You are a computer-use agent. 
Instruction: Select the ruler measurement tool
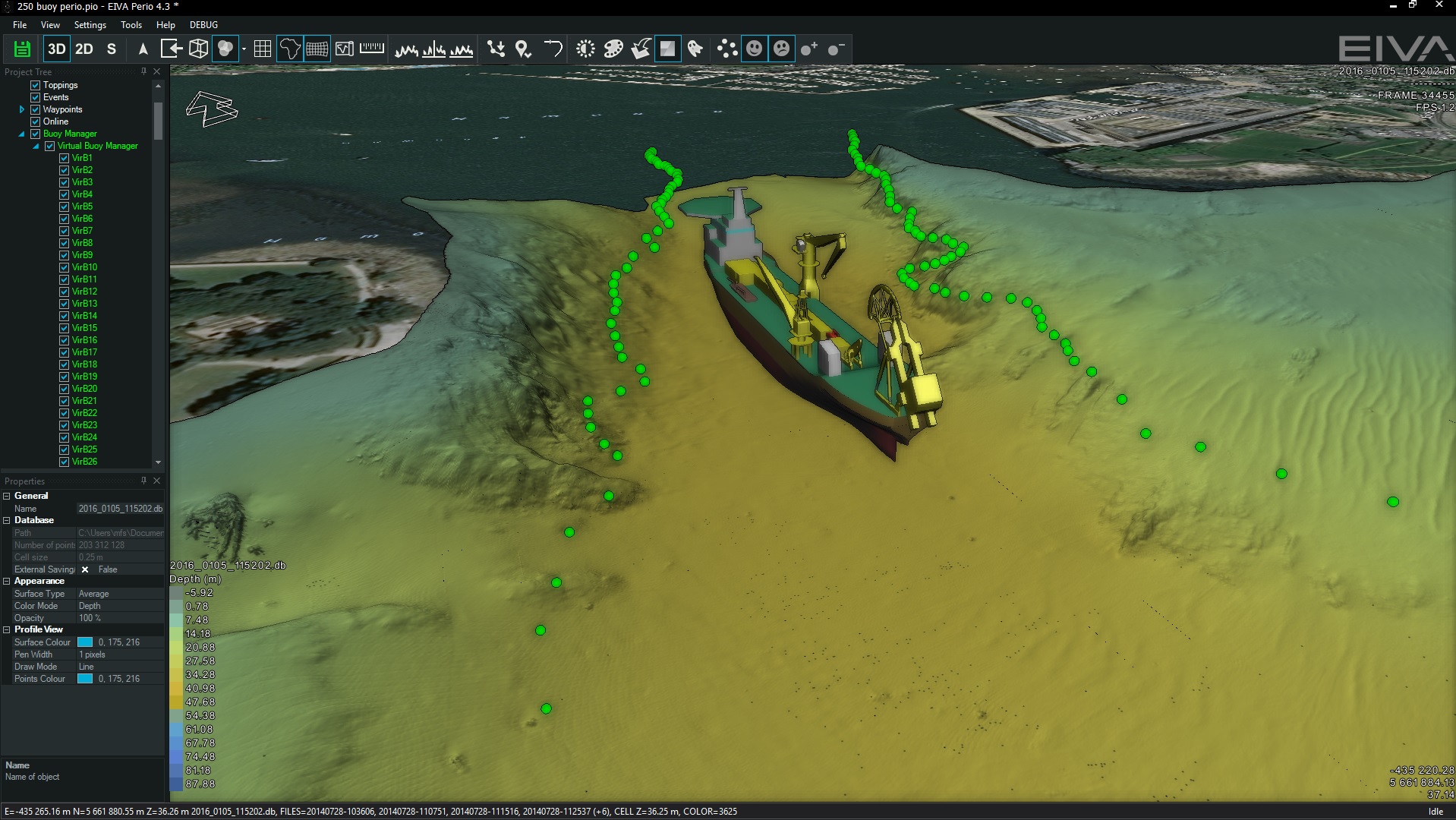(x=371, y=49)
